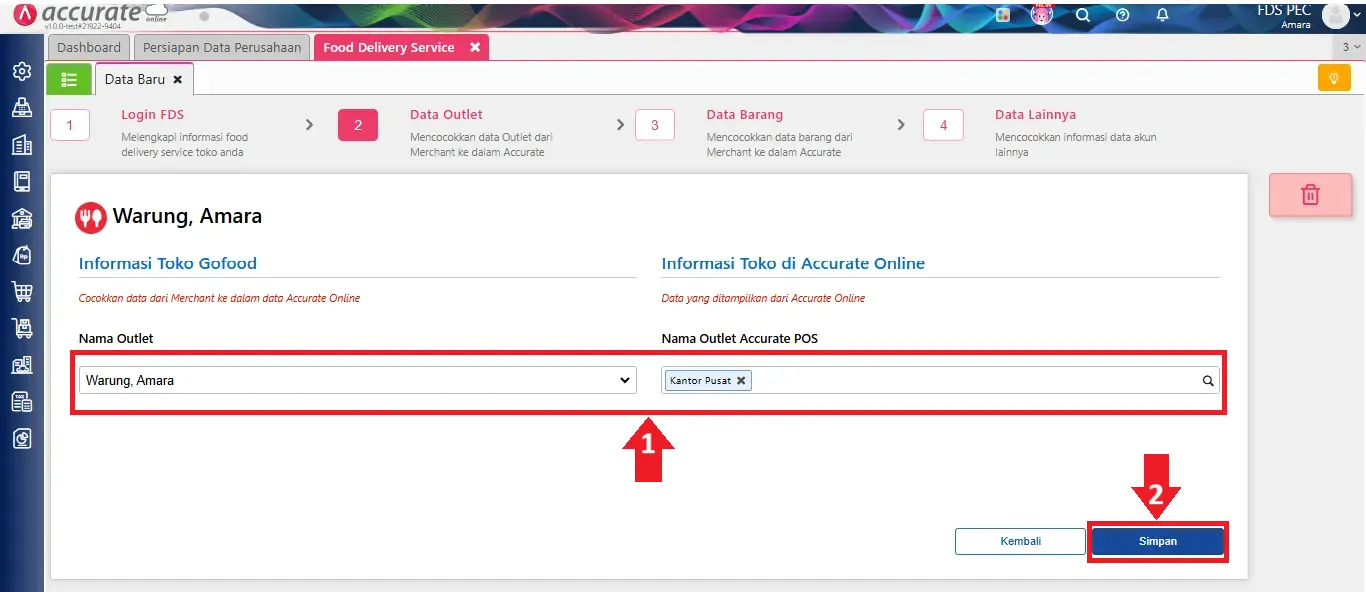The image size is (1366, 592).
Task: Switch to Persiapan Data Perusahaan tab
Action: [222, 47]
